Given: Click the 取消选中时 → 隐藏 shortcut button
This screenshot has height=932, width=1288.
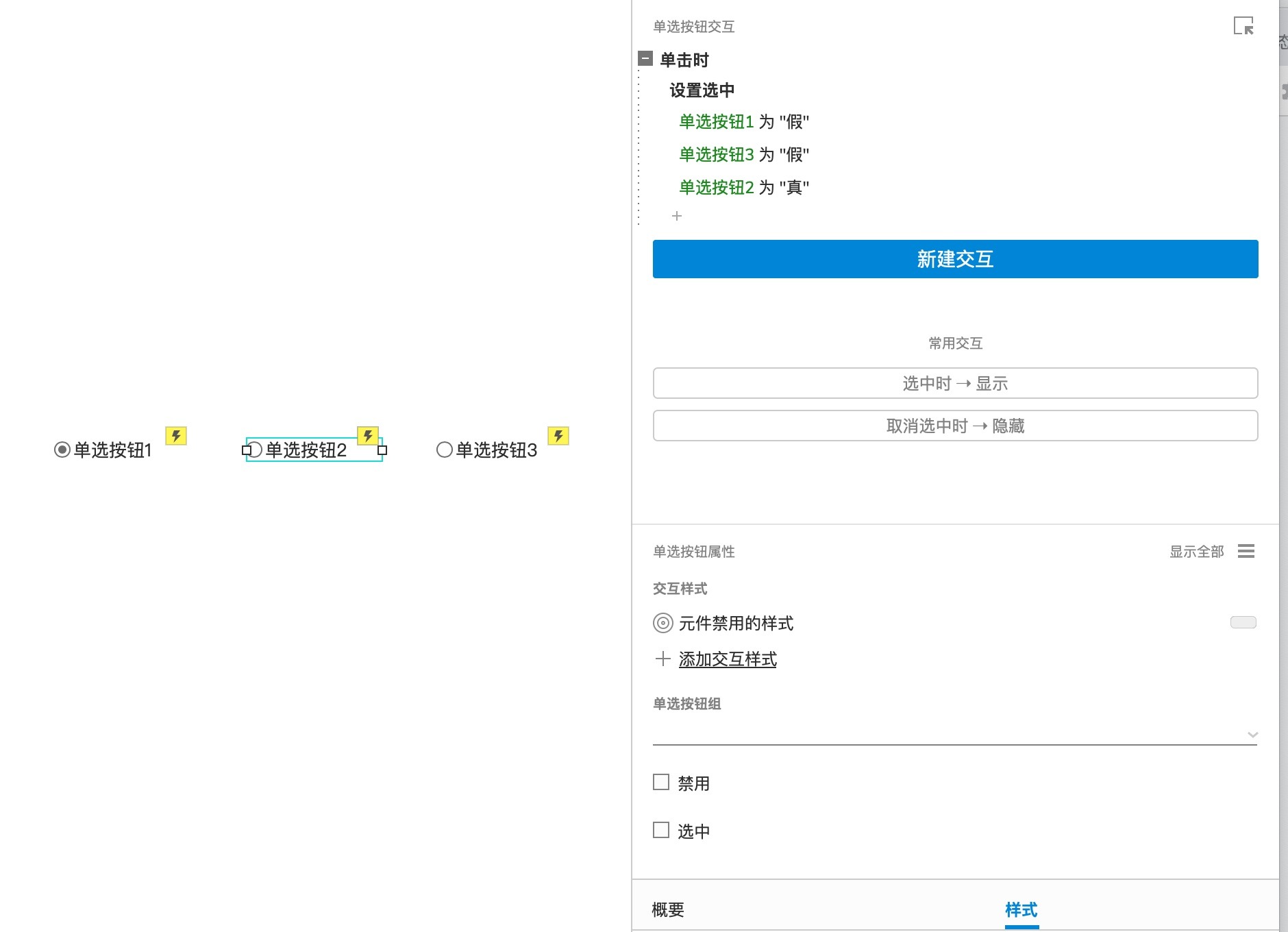Looking at the screenshot, I should point(955,426).
